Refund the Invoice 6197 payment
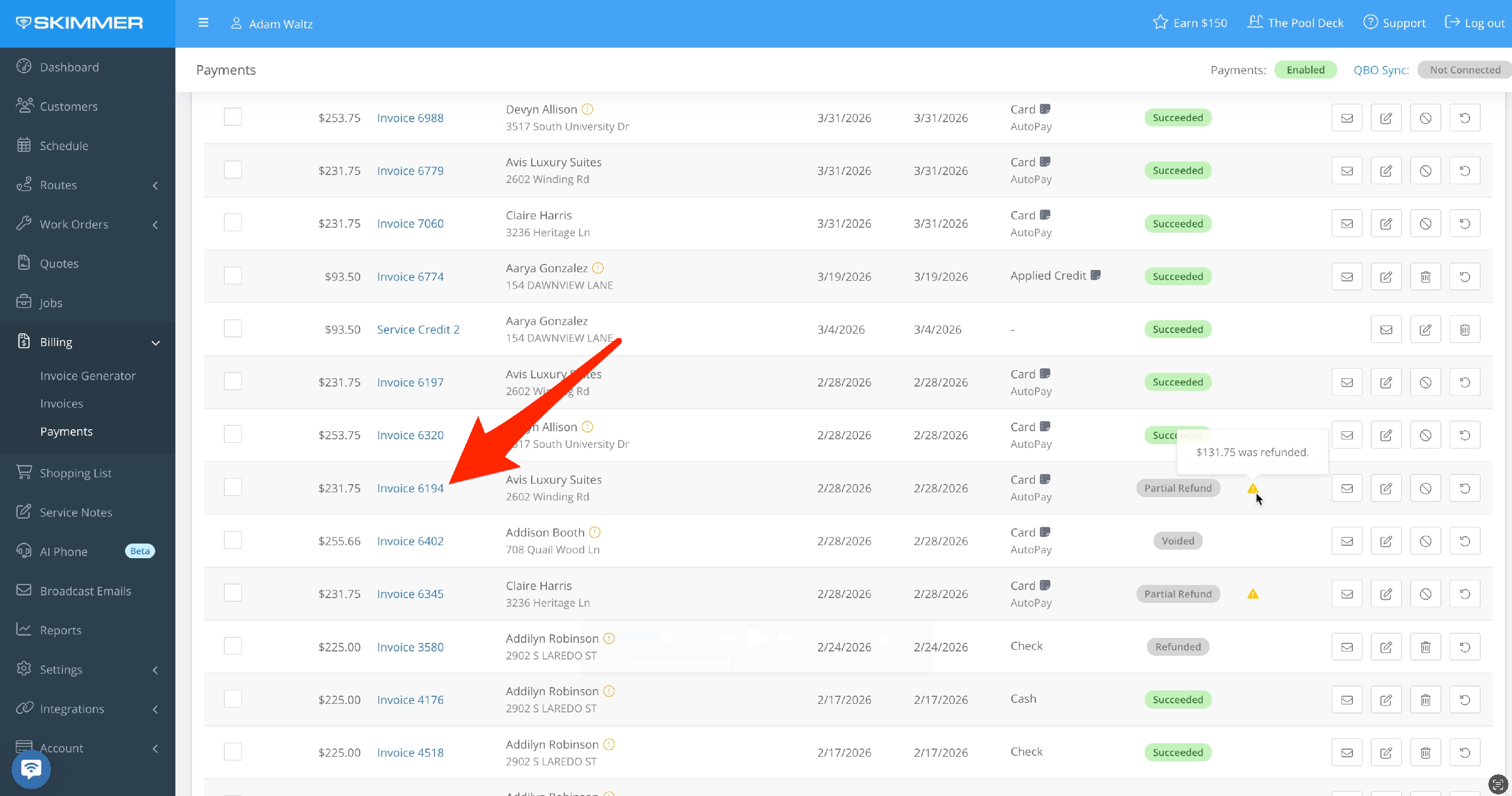Image resolution: width=1512 pixels, height=796 pixels. pos(1465,382)
